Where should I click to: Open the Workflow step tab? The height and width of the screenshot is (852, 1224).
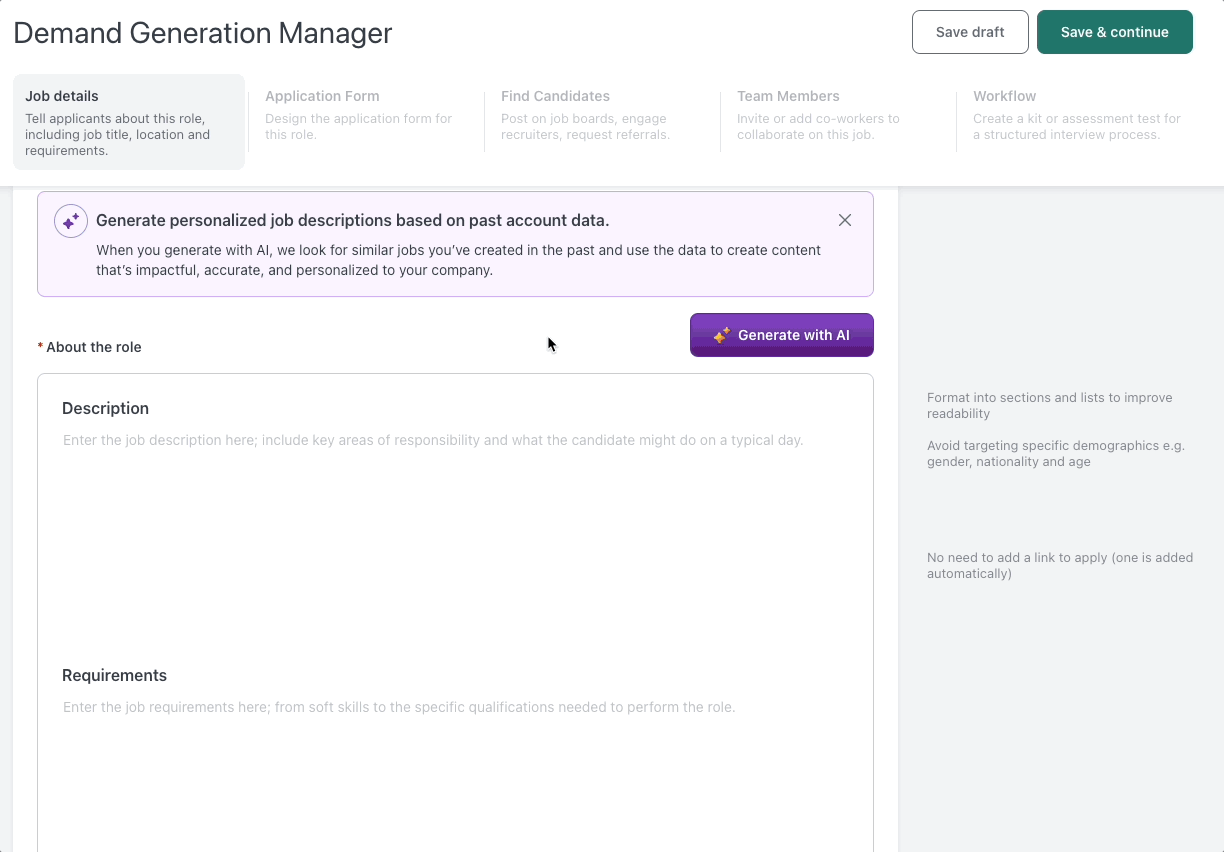point(1076,114)
